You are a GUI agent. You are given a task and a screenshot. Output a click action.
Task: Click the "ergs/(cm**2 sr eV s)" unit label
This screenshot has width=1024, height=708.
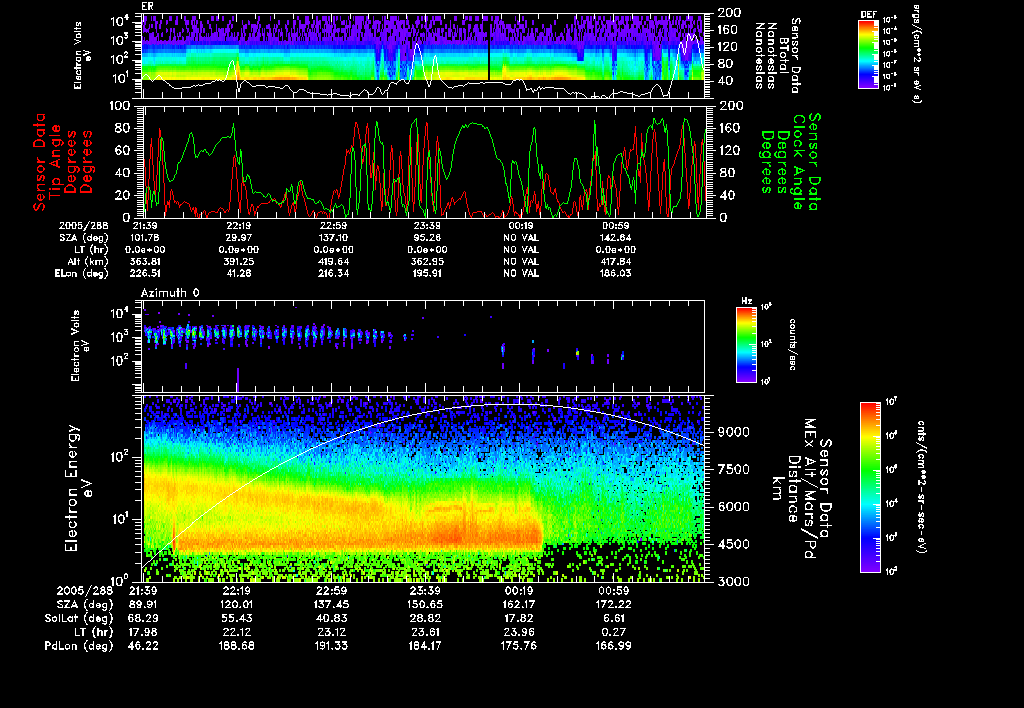[x=917, y=54]
